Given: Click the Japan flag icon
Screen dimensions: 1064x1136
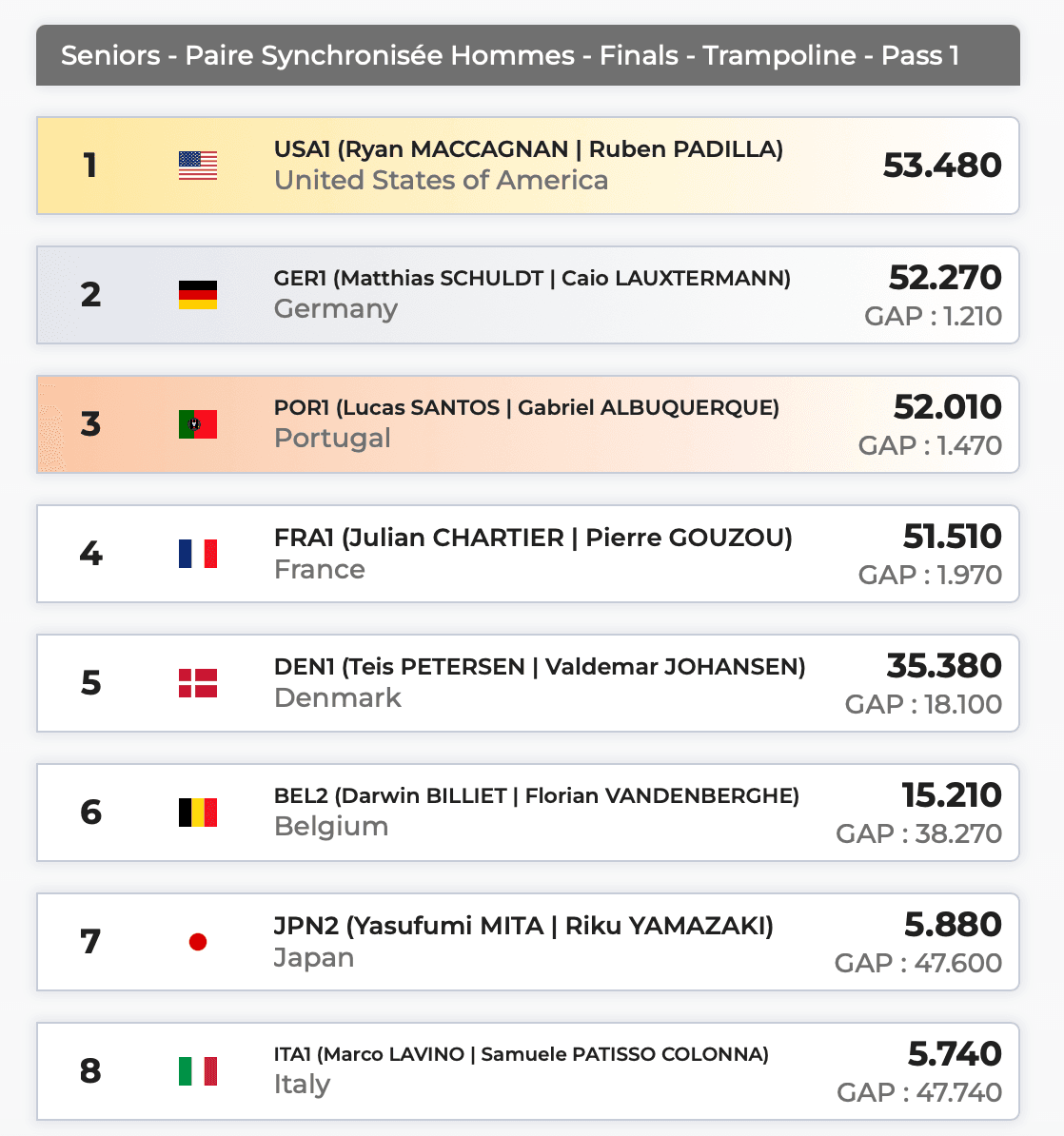Looking at the screenshot, I should 198,942.
